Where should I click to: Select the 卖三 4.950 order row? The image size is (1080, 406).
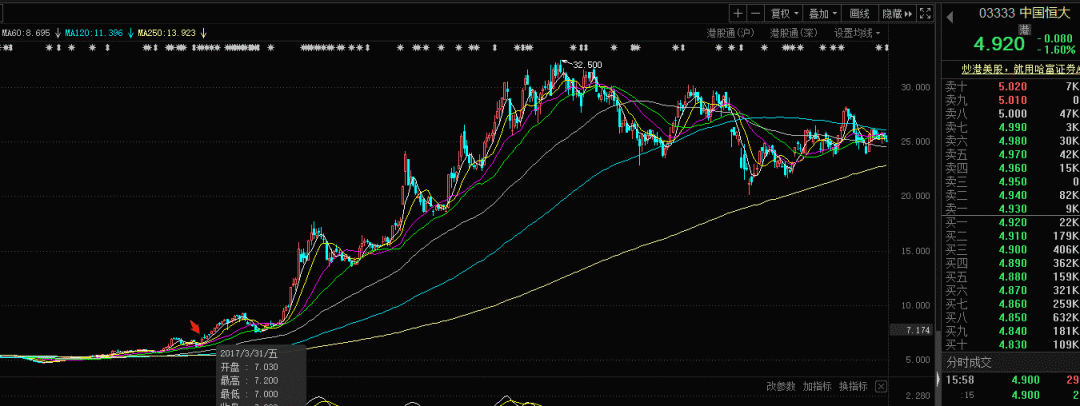pos(1011,181)
